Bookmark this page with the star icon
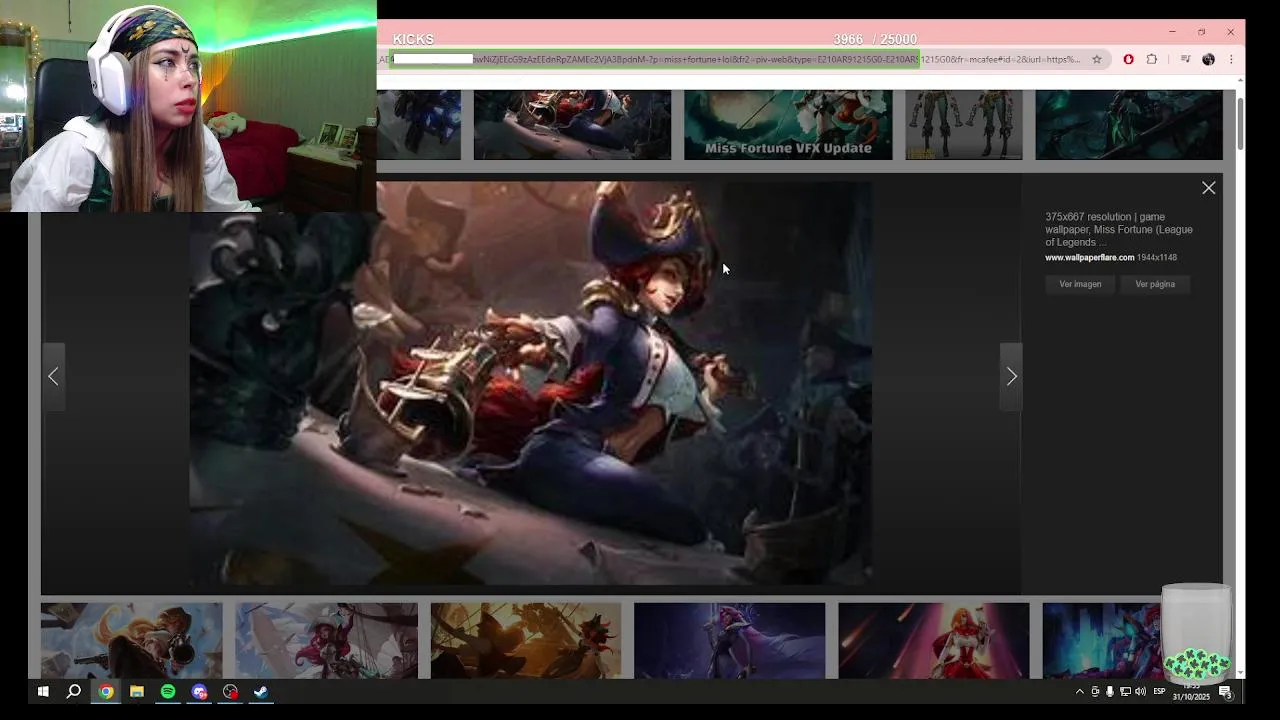Image resolution: width=1280 pixels, height=720 pixels. (x=1097, y=59)
